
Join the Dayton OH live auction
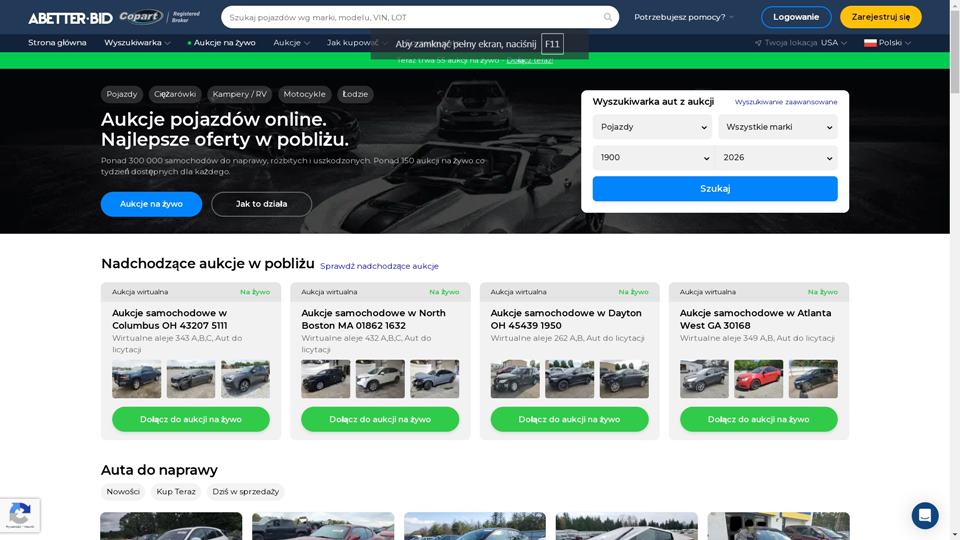[569, 419]
